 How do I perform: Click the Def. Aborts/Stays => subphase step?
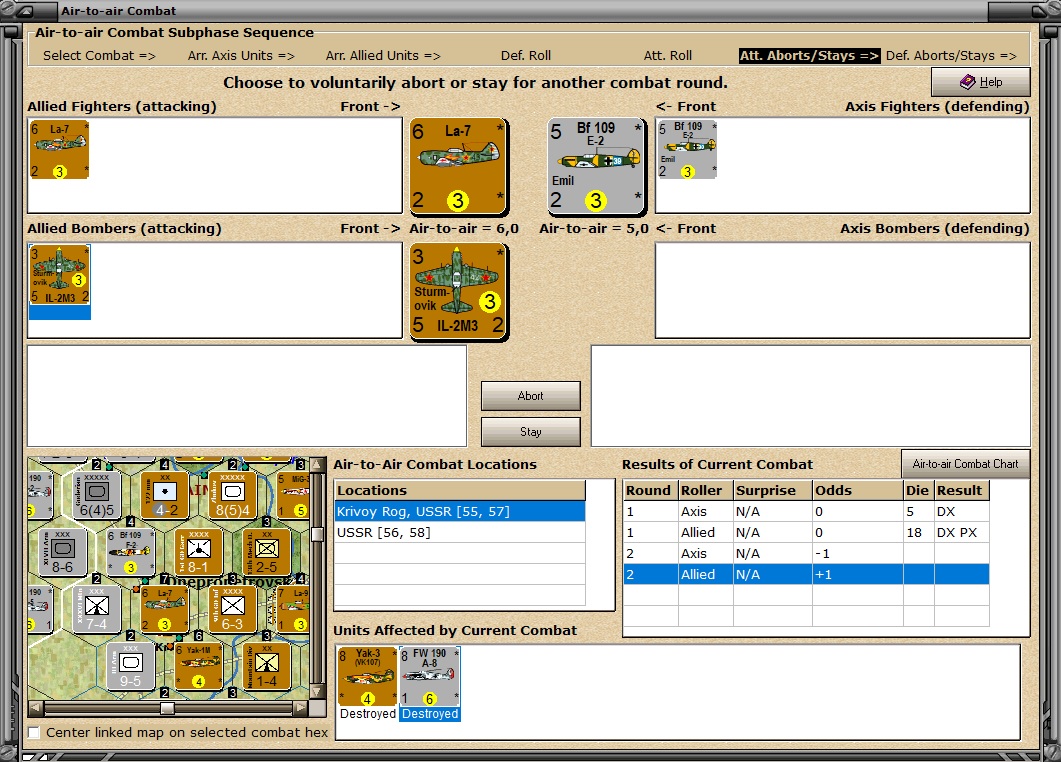click(951, 55)
